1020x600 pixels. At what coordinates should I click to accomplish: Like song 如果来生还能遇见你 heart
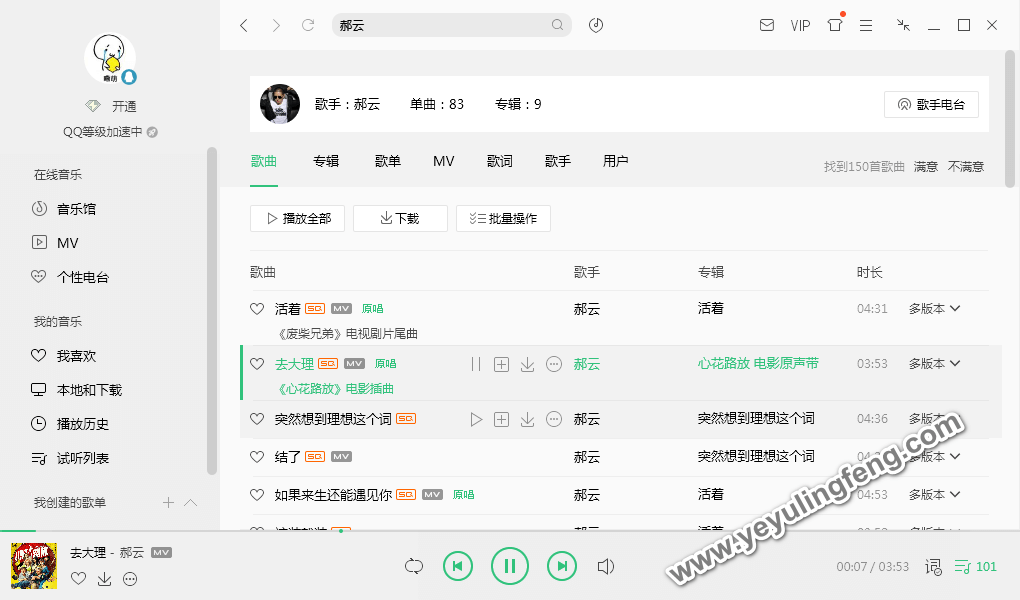coord(257,495)
